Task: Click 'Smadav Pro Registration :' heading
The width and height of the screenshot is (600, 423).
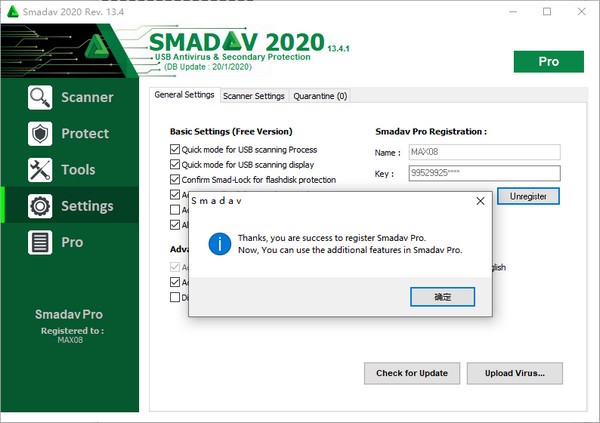Action: pos(431,132)
